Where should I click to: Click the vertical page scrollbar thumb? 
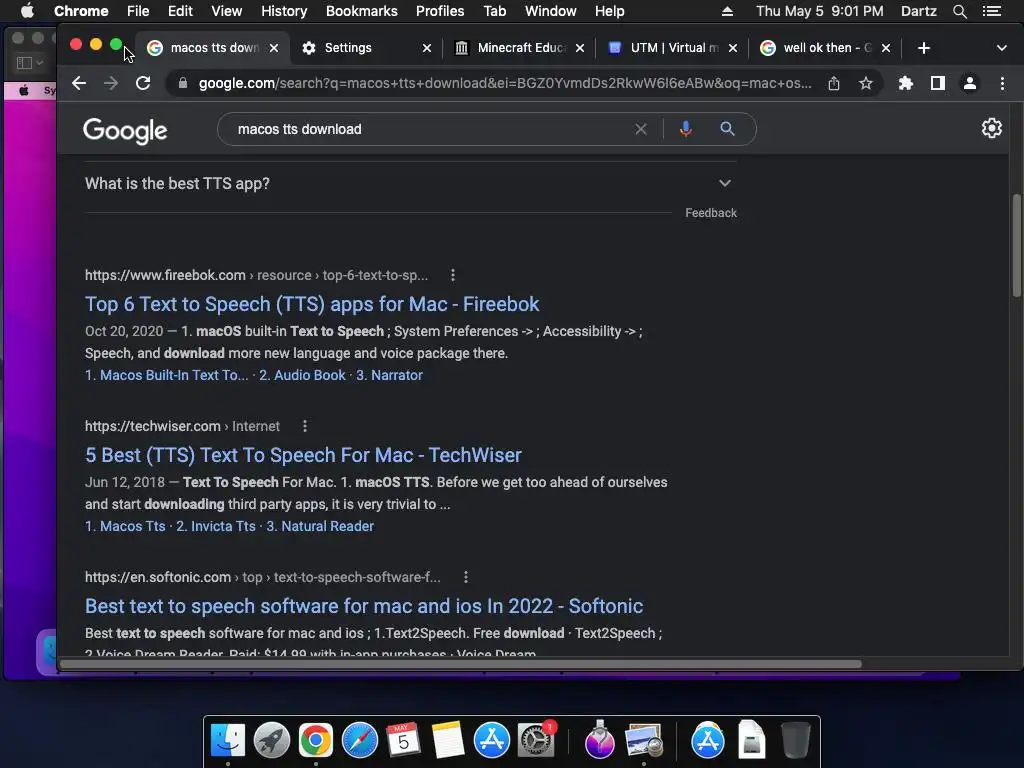click(x=1016, y=245)
